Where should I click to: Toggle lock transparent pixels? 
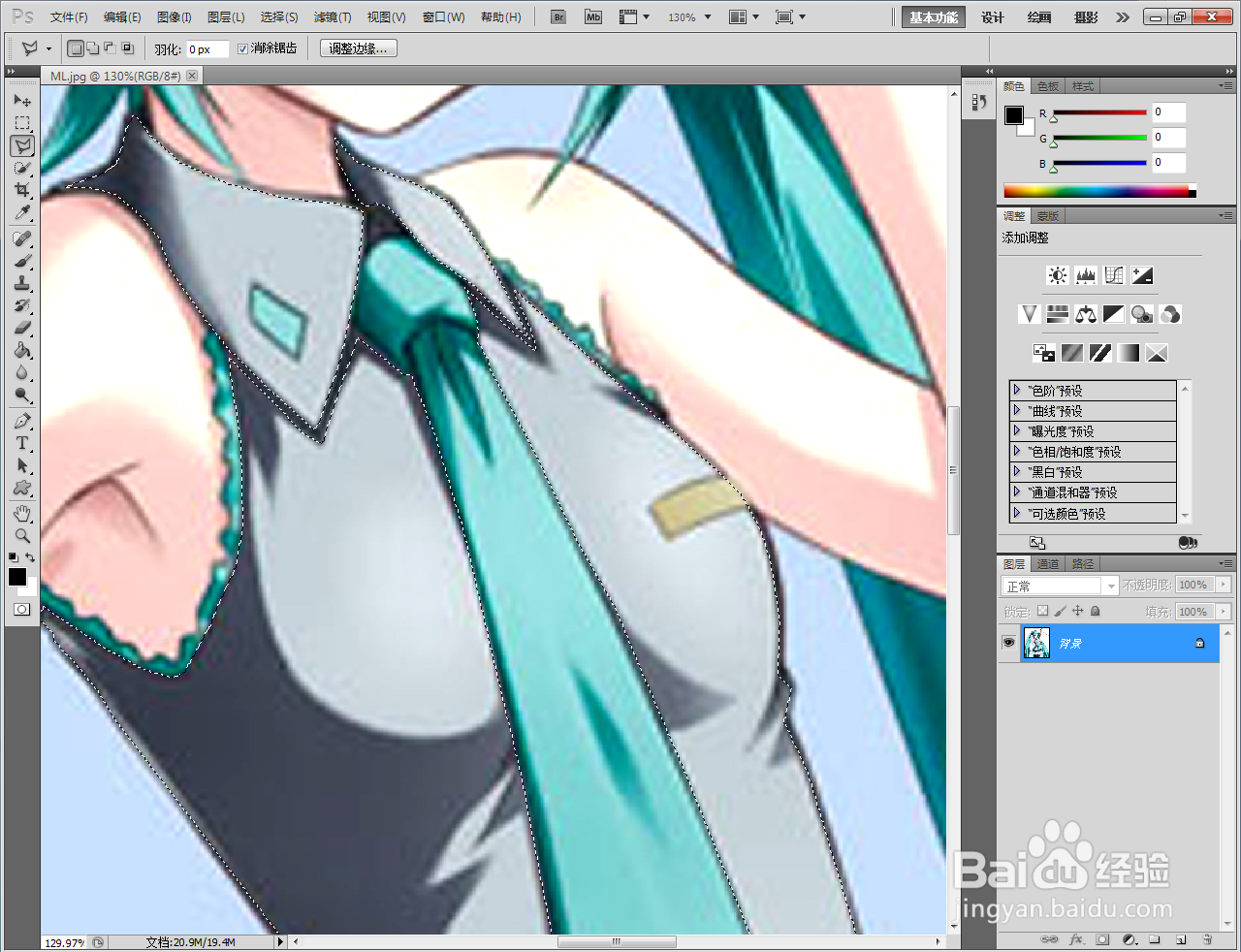pyautogui.click(x=1042, y=612)
